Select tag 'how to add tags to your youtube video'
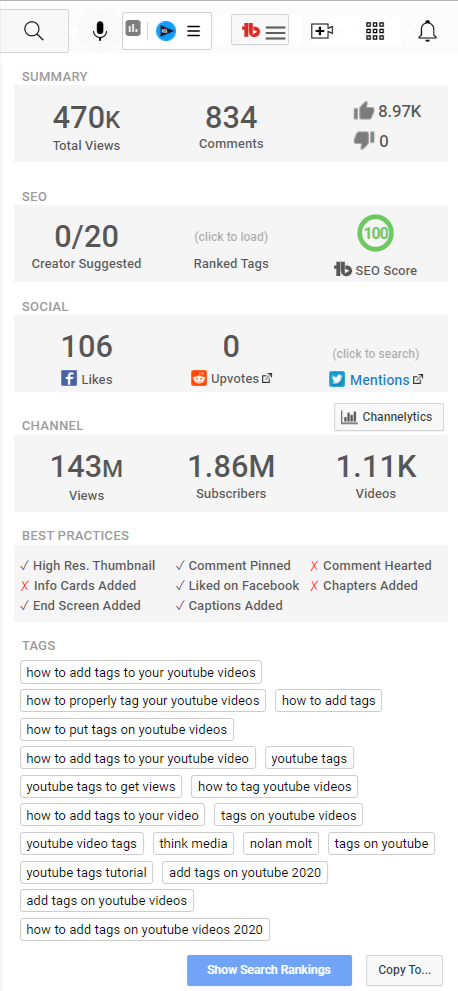 pos(138,758)
